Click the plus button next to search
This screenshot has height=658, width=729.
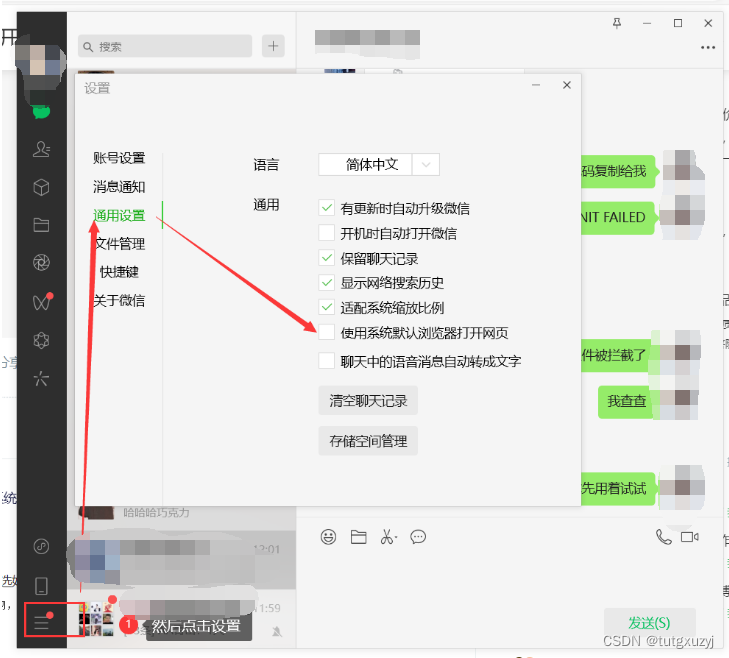[x=273, y=46]
